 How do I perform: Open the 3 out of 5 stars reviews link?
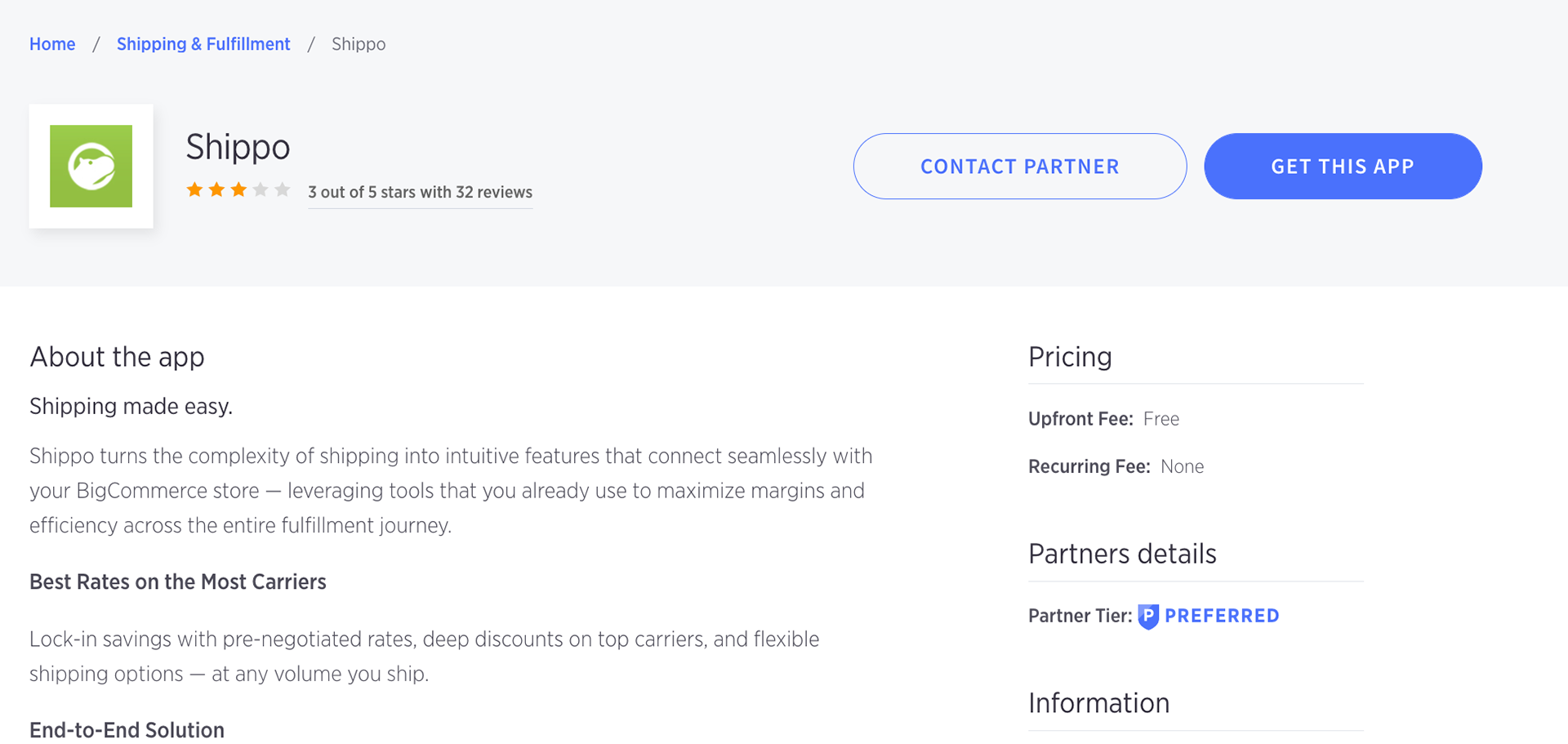(420, 192)
